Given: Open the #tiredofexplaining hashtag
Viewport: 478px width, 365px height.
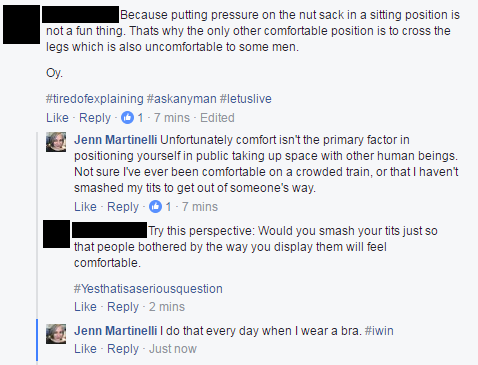Looking at the screenshot, I should (95, 99).
